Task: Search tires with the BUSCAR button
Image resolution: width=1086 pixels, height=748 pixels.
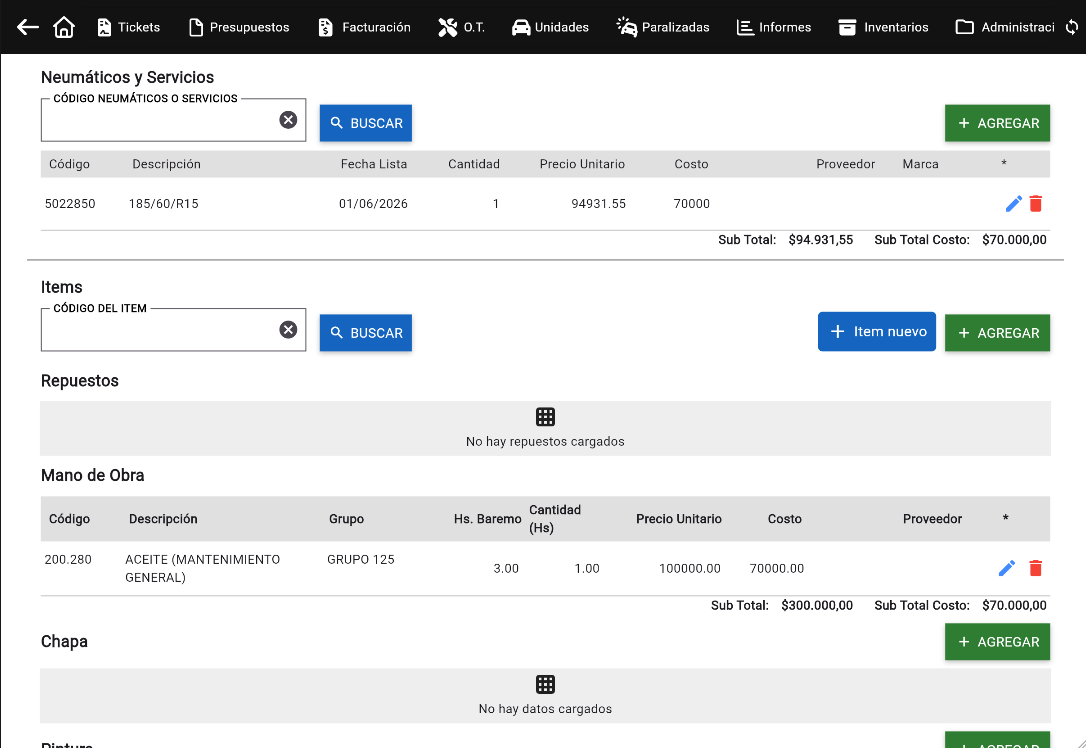Action: (366, 123)
